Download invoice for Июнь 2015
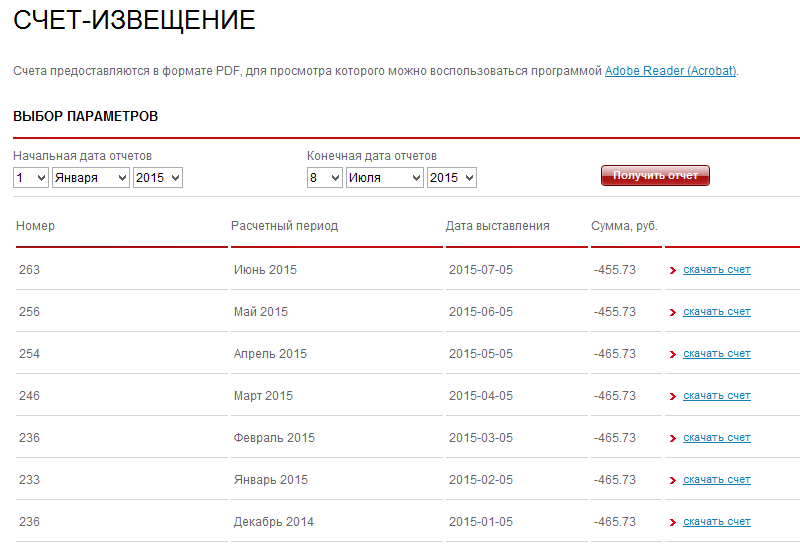Image resolution: width=800 pixels, height=552 pixels. pos(716,270)
